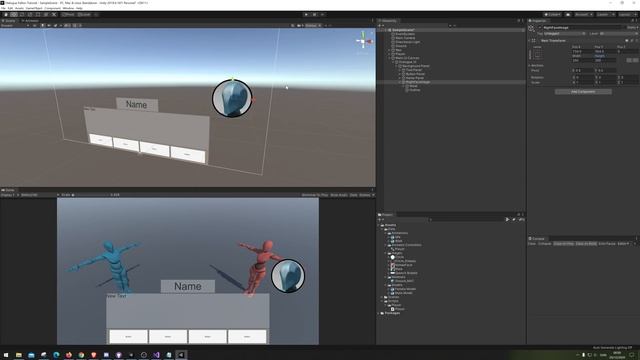This screenshot has height=360, width=640.
Task: Collapse the Main UI Canvas hierarchy node
Action: [x=389, y=58]
